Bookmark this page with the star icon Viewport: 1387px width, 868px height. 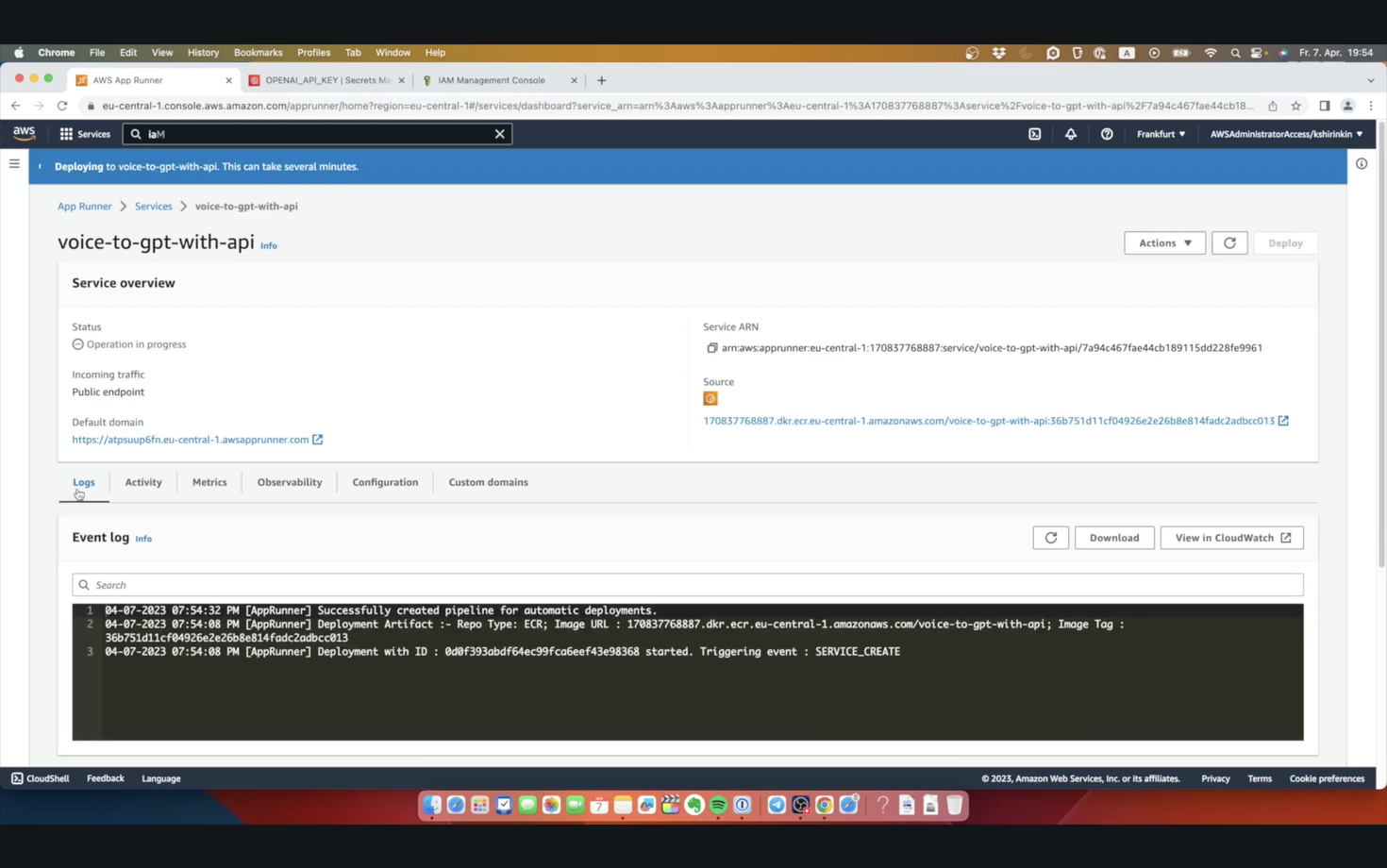(x=1295, y=106)
